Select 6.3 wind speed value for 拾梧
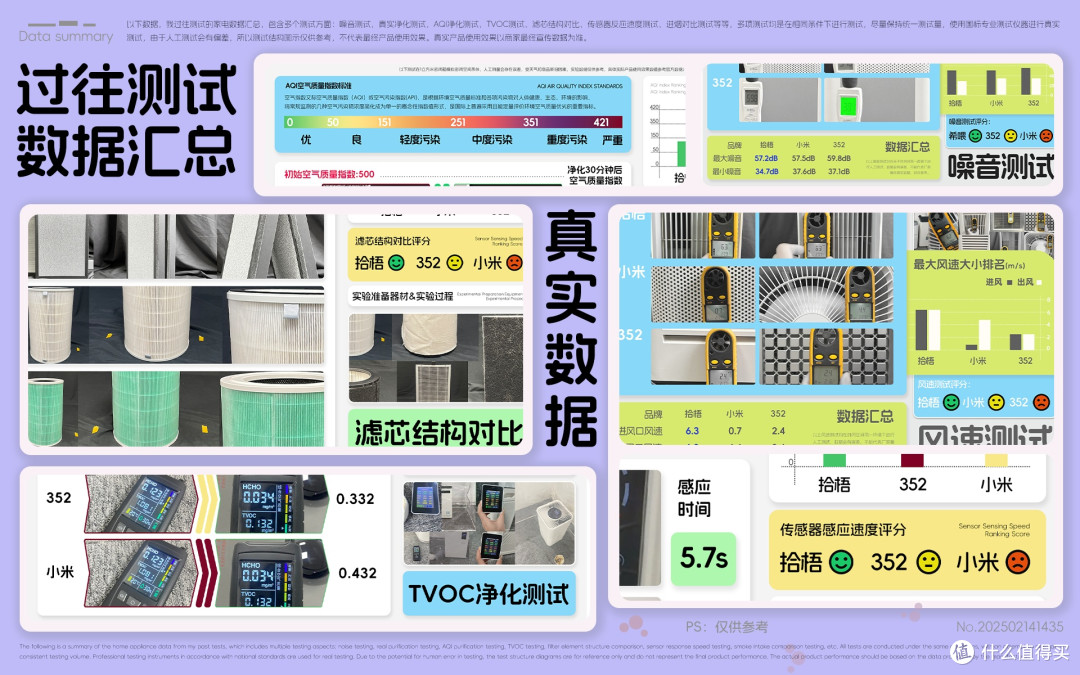Viewport: 1080px width, 675px height. click(692, 430)
